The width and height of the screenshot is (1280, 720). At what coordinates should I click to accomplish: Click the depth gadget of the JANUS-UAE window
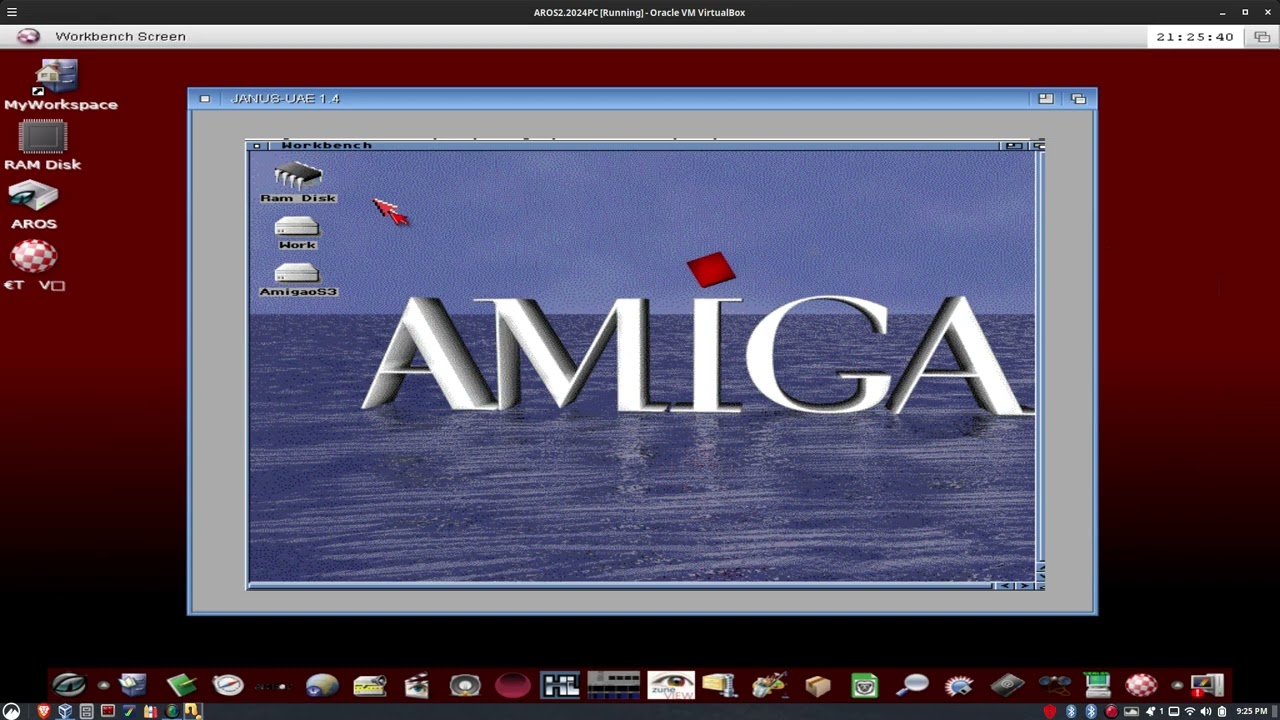pyautogui.click(x=1078, y=98)
